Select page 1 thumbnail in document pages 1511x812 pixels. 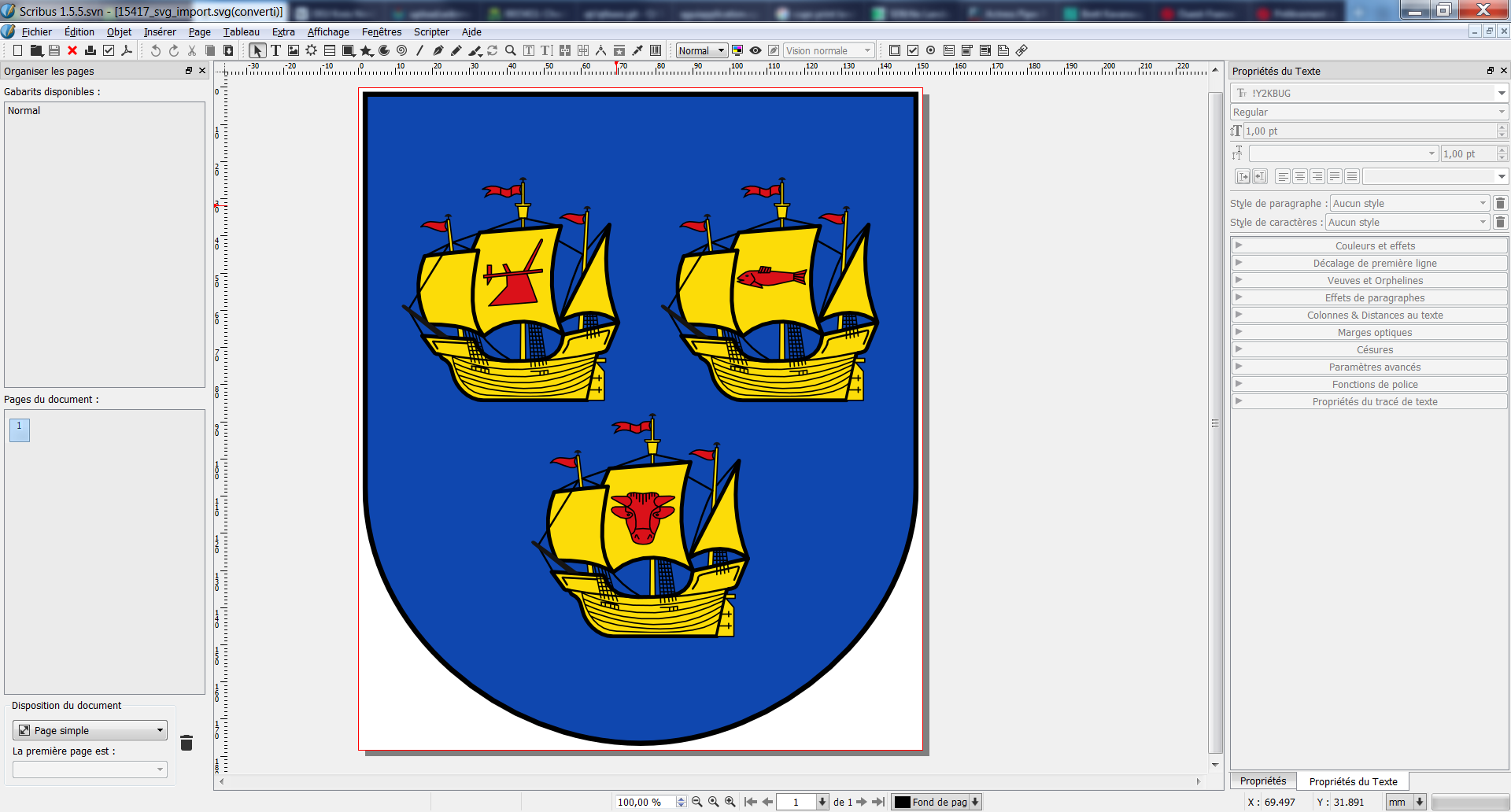(20, 430)
